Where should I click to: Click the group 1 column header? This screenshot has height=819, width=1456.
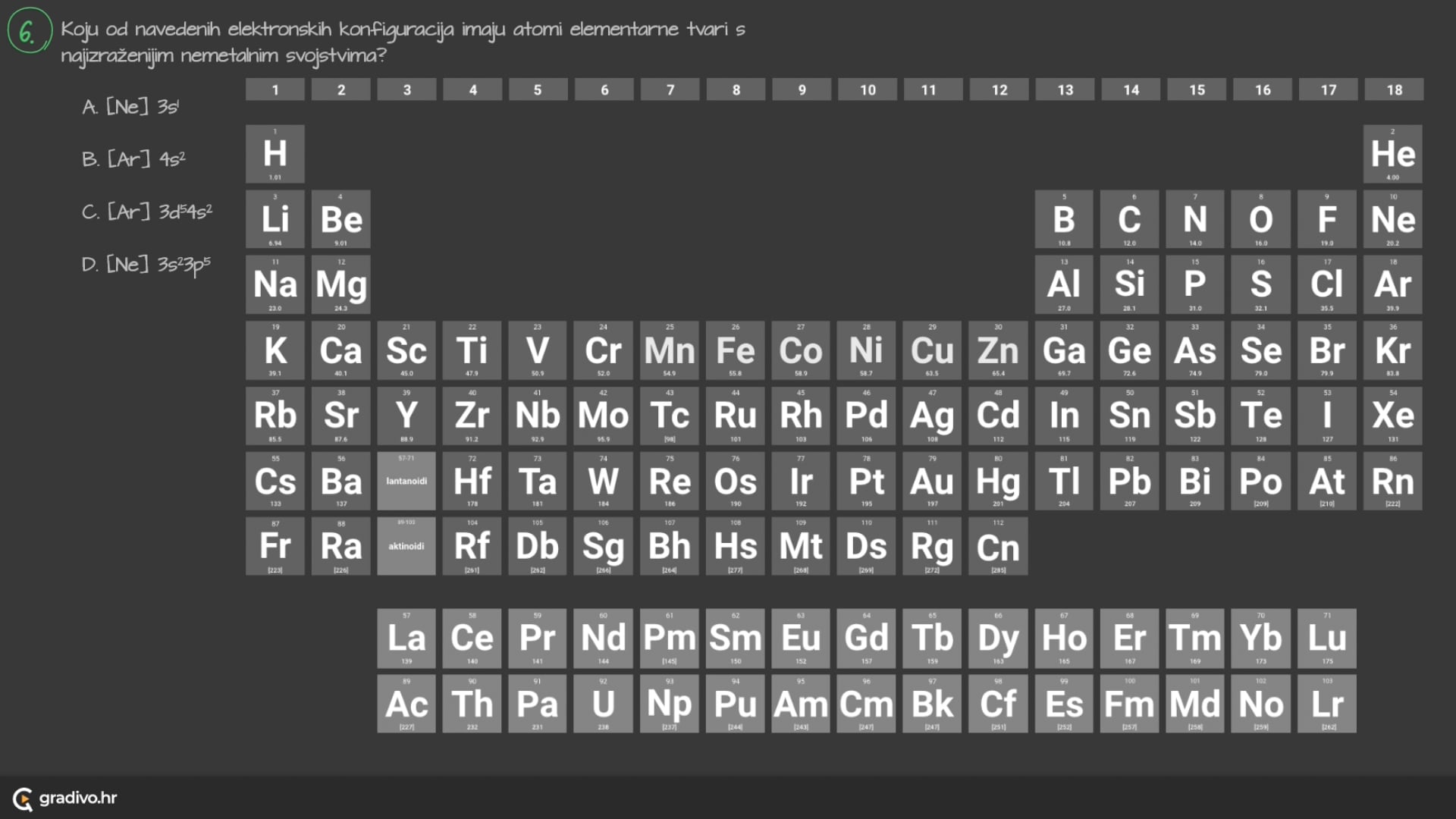tap(275, 89)
